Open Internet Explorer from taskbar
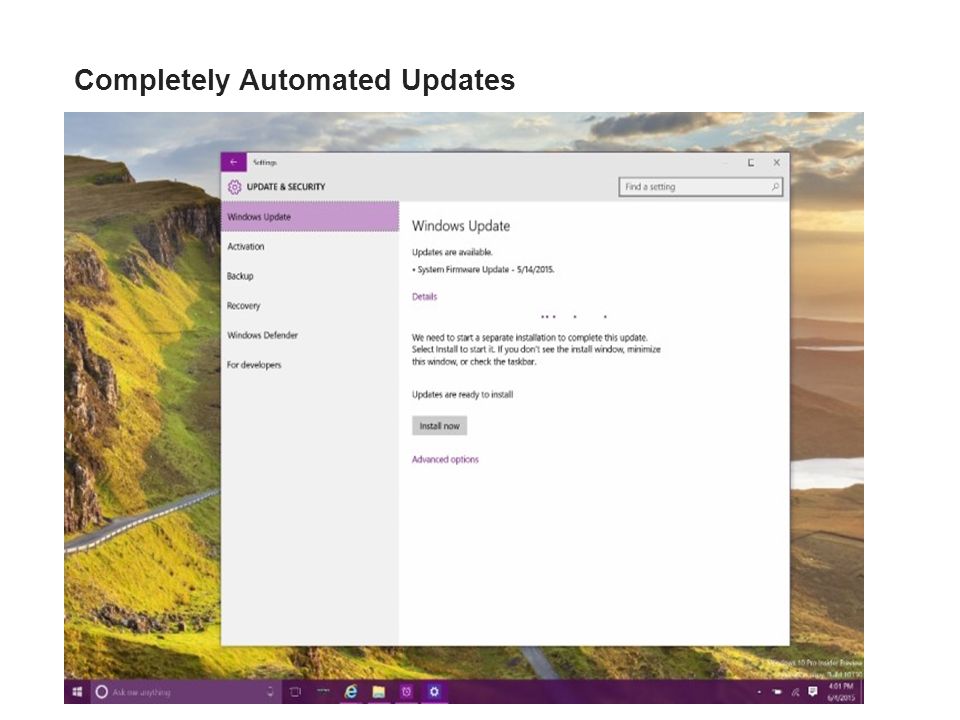This screenshot has height=720, width=960. 351,692
